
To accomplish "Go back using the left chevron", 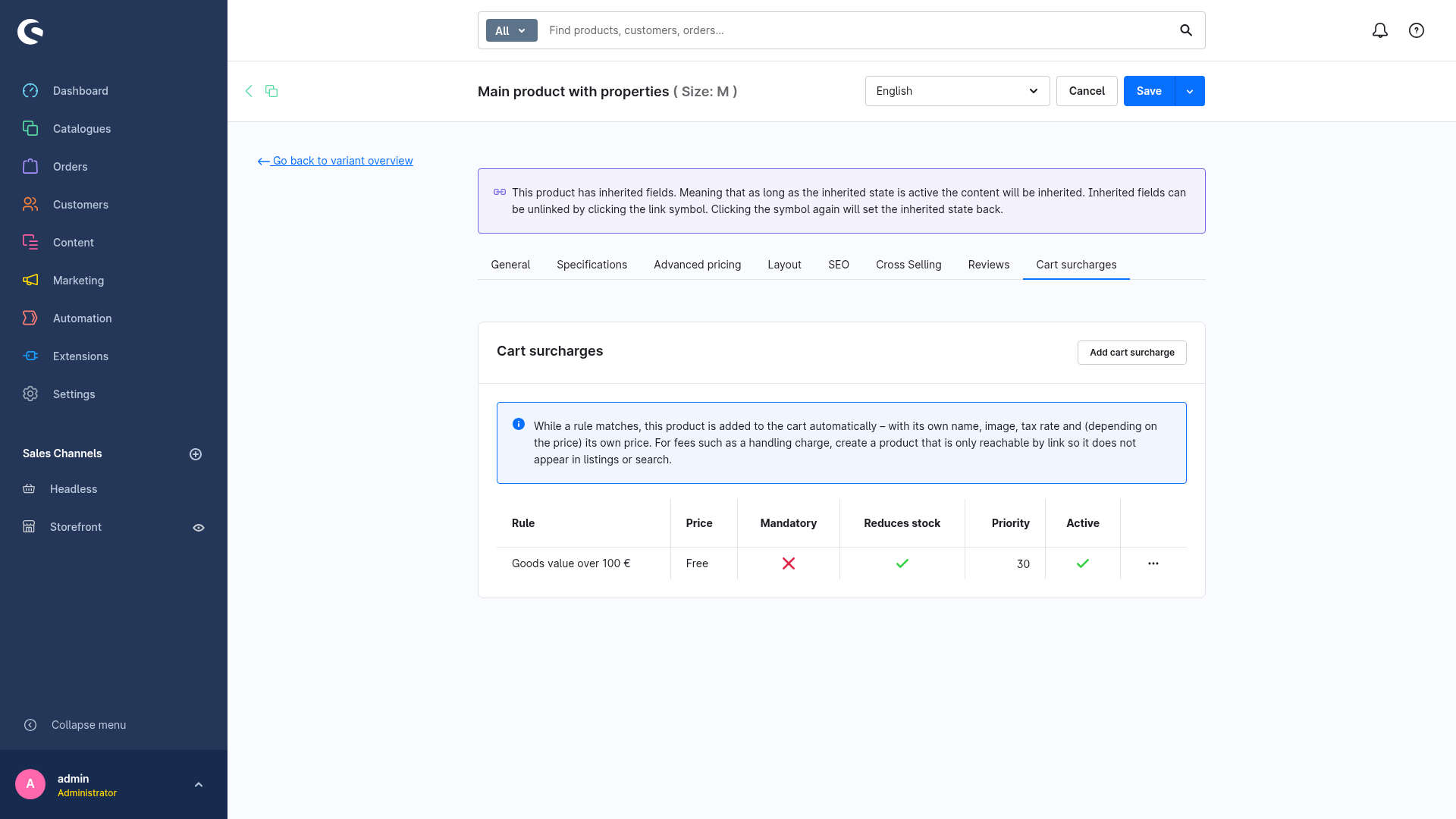I will tap(249, 91).
